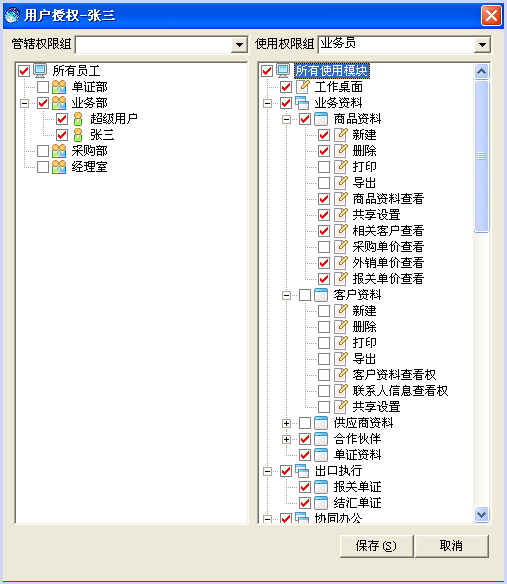This screenshot has height=584, width=507.
Task: Click the 取消 button
Action: tap(451, 546)
